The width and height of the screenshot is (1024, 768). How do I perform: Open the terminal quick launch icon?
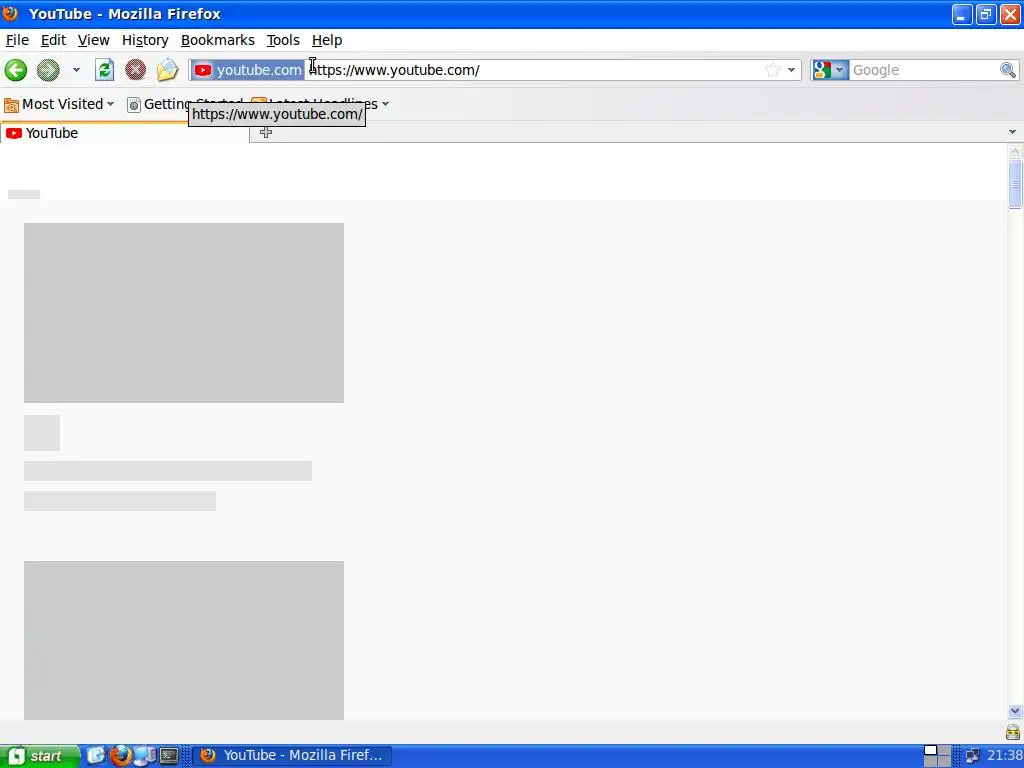click(x=169, y=756)
